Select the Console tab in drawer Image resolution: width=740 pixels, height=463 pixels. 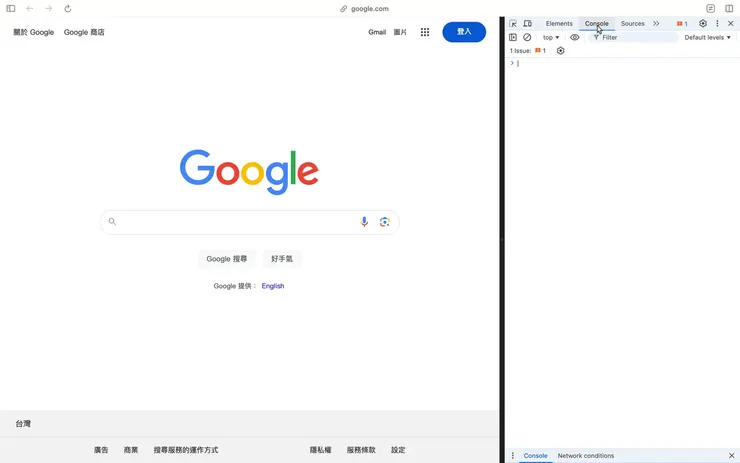point(536,455)
